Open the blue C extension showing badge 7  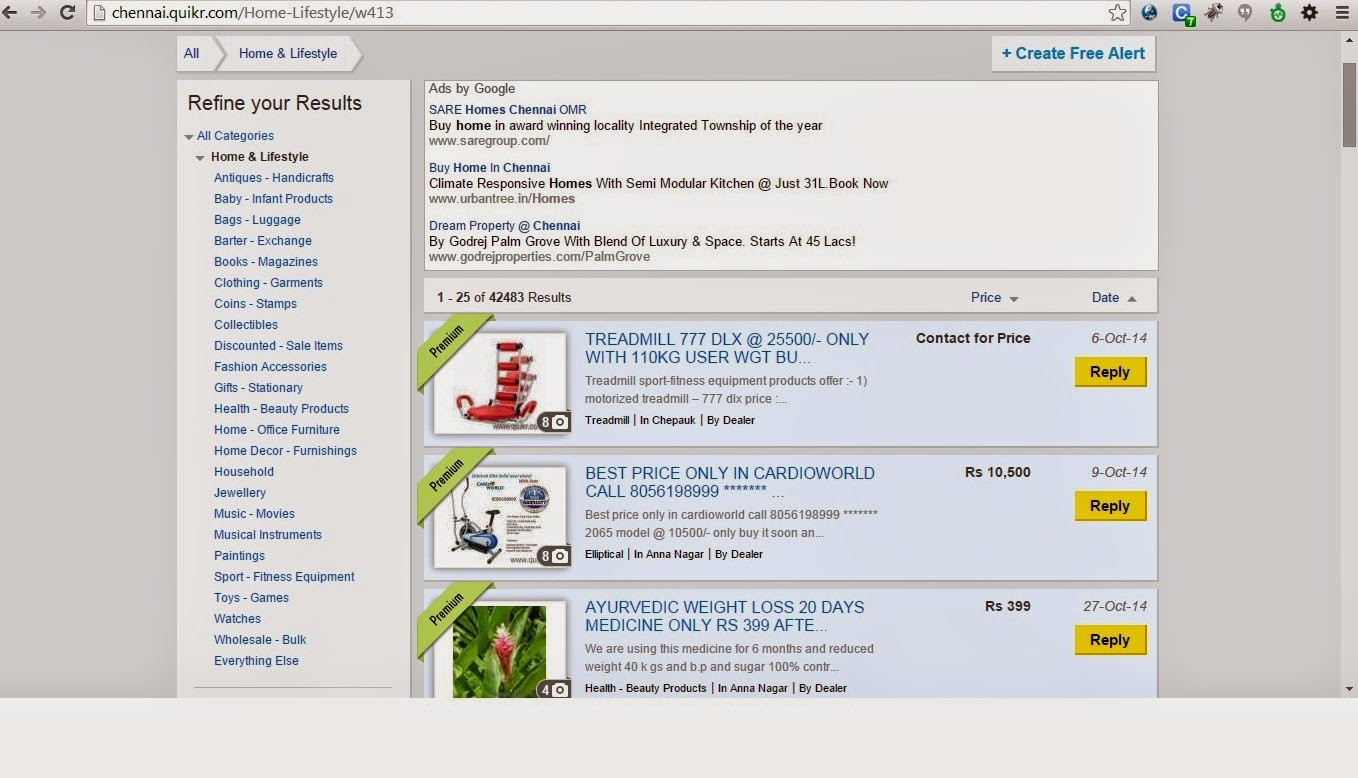1182,13
